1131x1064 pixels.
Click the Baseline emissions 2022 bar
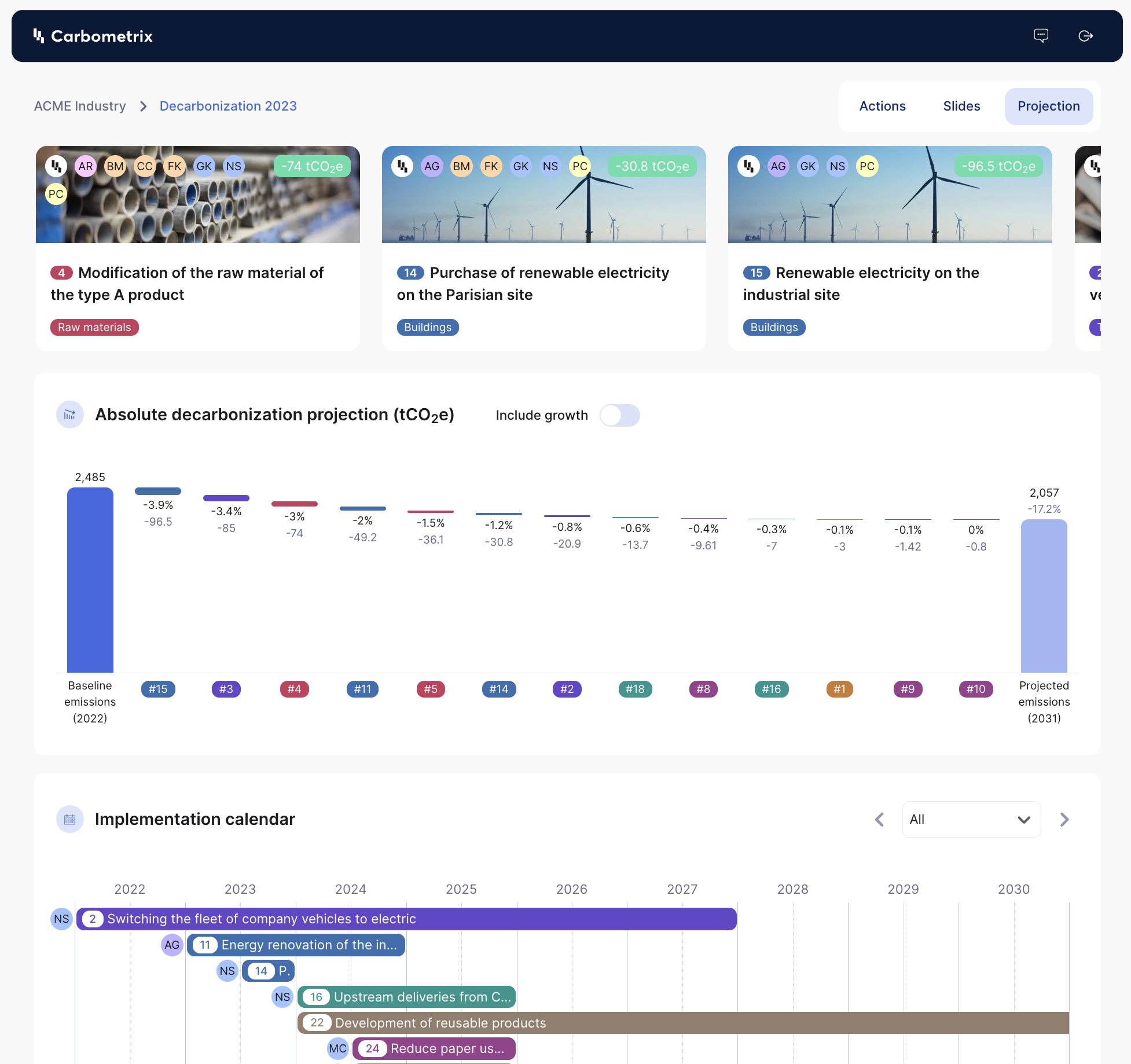90,579
